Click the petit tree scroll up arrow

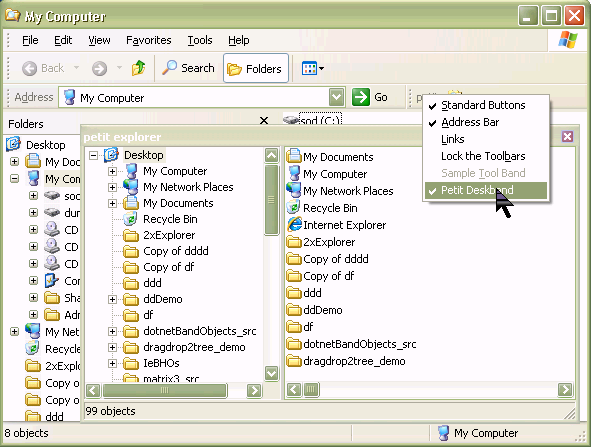point(271,155)
